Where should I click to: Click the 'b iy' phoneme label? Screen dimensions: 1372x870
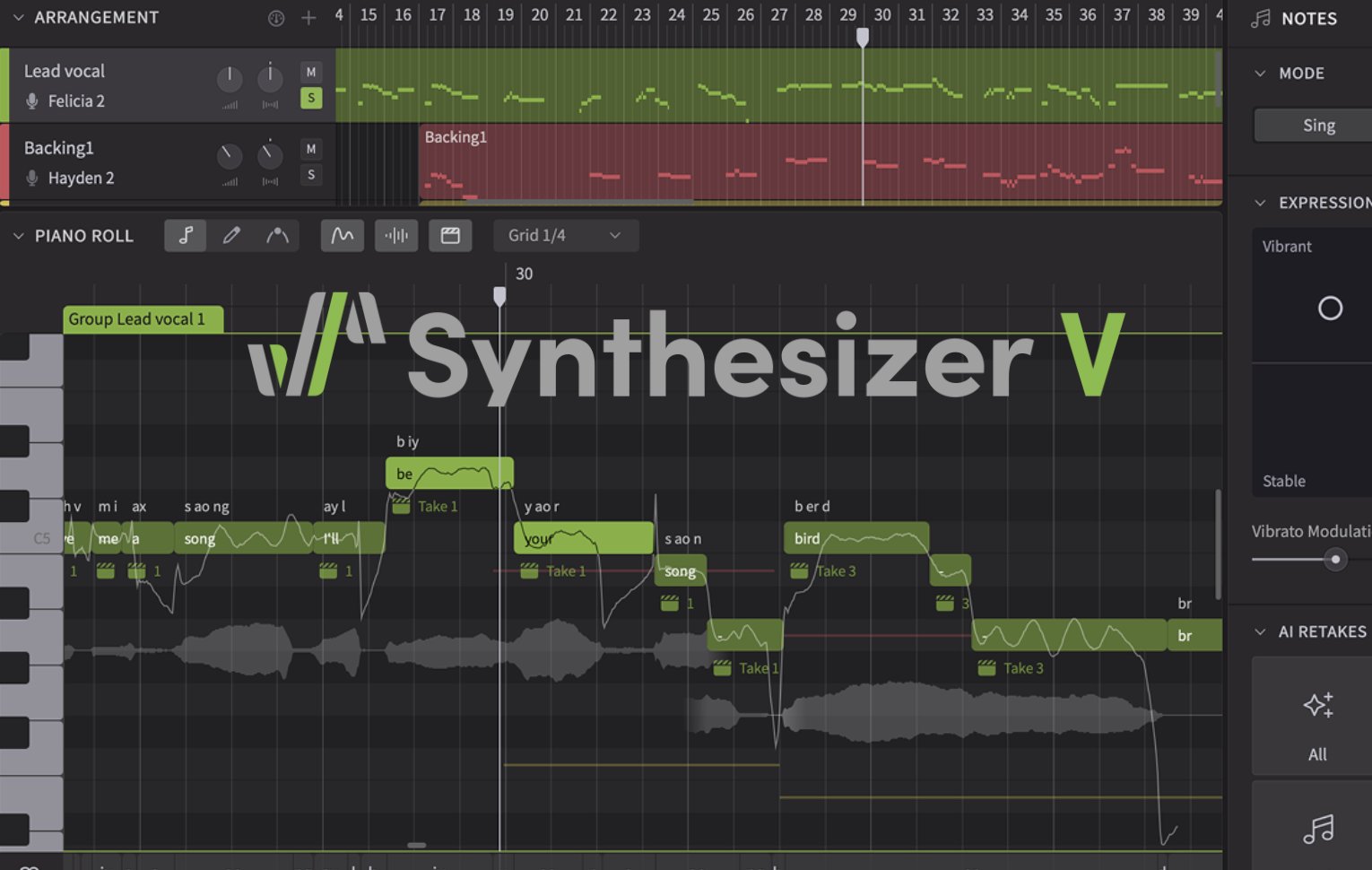point(408,441)
